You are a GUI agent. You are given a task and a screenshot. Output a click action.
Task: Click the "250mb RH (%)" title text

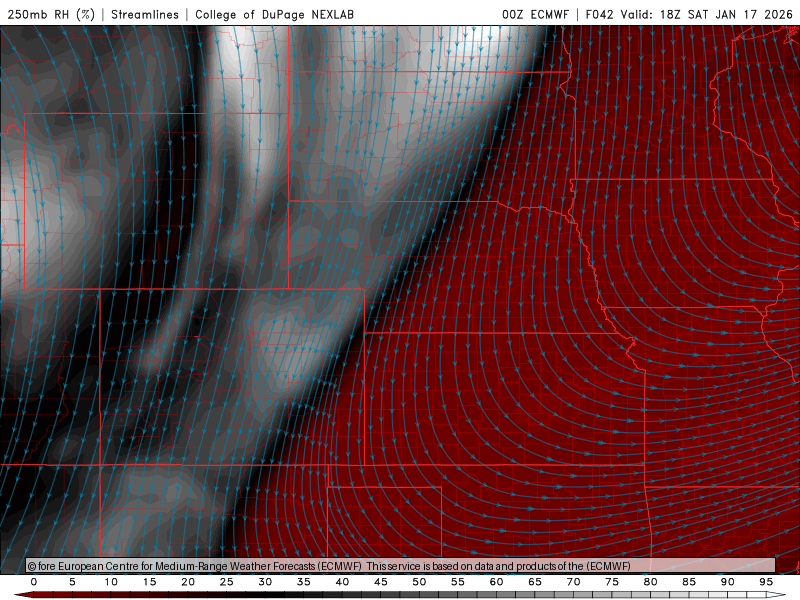pyautogui.click(x=51, y=14)
